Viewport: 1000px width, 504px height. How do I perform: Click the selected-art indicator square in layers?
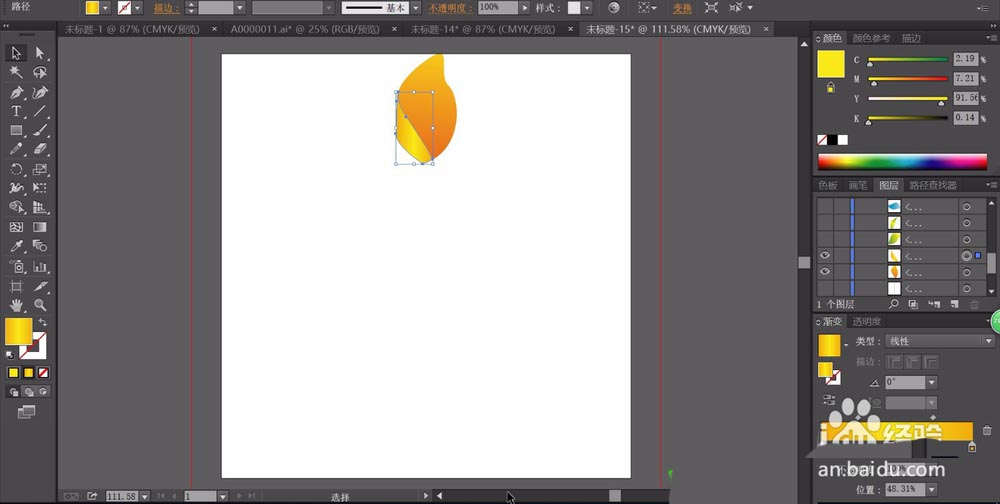[978, 255]
